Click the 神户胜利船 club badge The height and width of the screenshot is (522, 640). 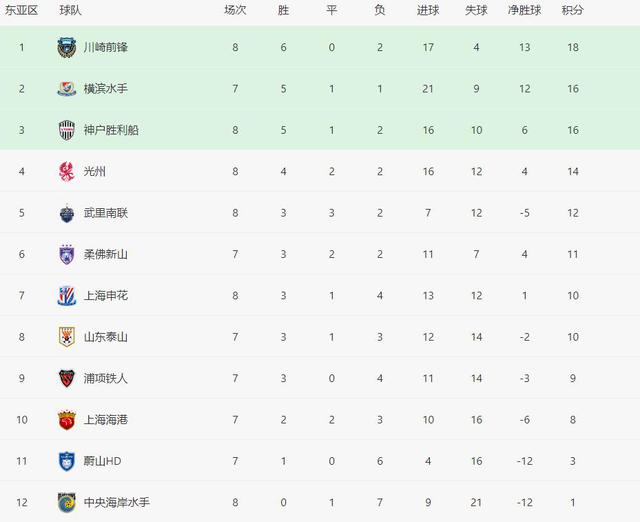click(67, 130)
